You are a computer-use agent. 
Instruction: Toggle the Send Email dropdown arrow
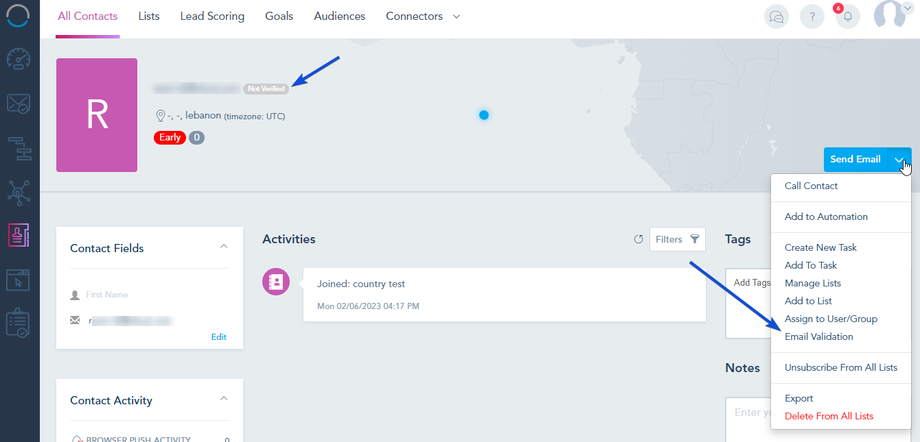click(x=900, y=160)
